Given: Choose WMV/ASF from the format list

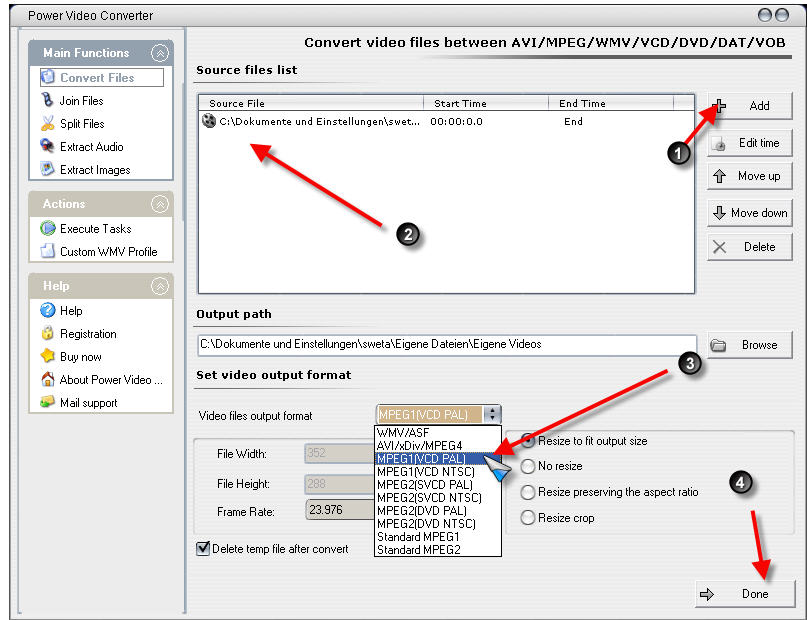Looking at the screenshot, I should tap(437, 432).
